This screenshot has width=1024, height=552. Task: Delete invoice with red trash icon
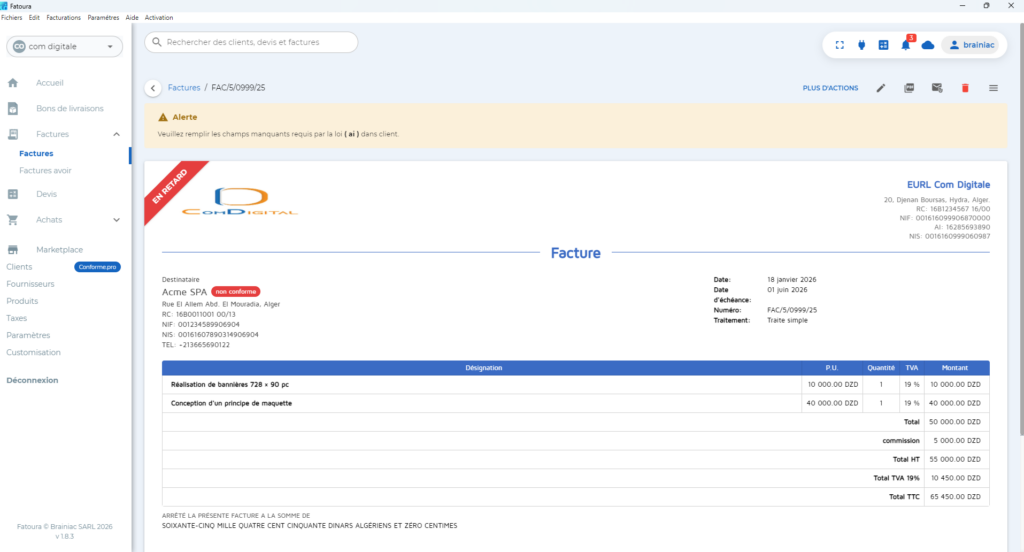[965, 88]
